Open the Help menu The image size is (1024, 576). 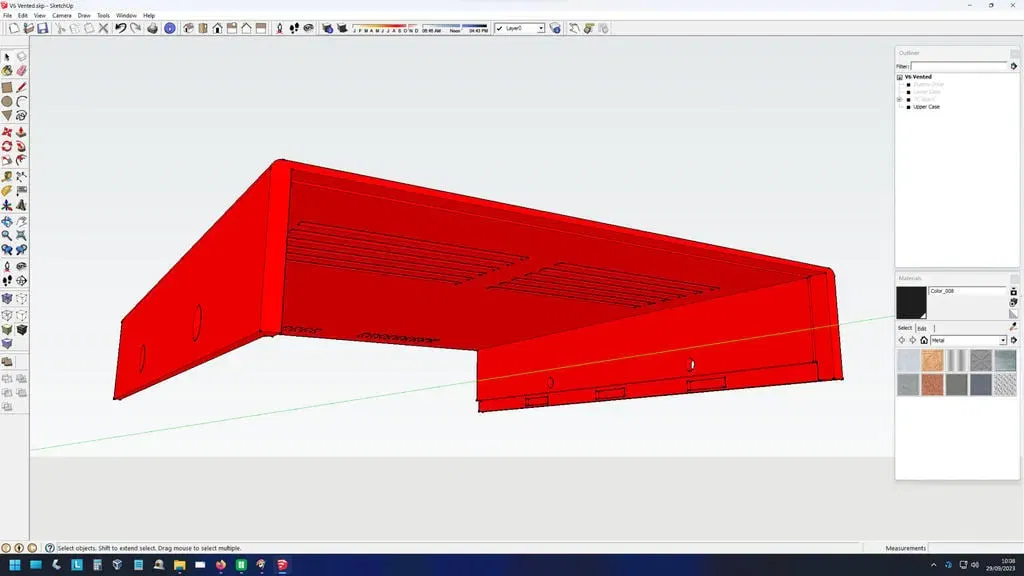click(149, 15)
